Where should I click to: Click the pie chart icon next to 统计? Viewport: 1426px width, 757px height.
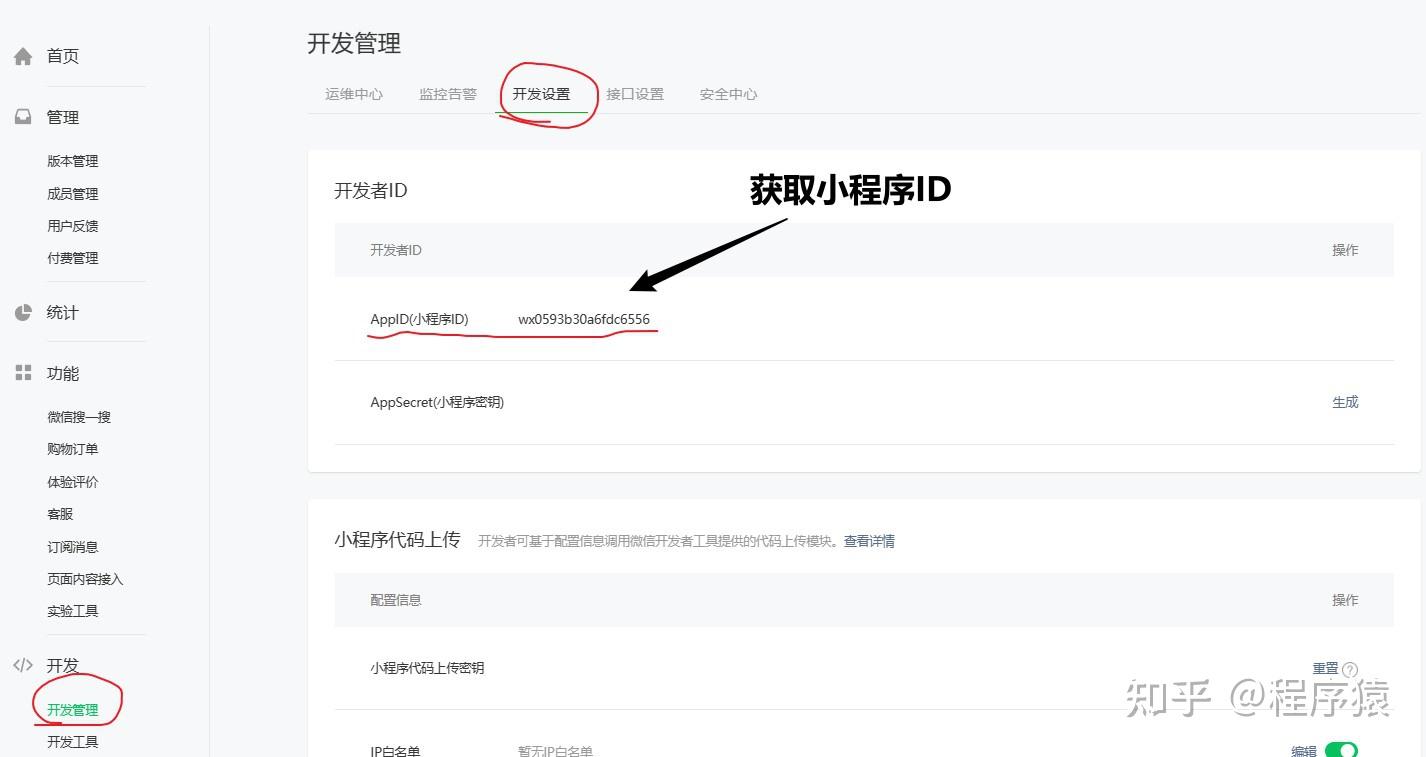tap(23, 313)
